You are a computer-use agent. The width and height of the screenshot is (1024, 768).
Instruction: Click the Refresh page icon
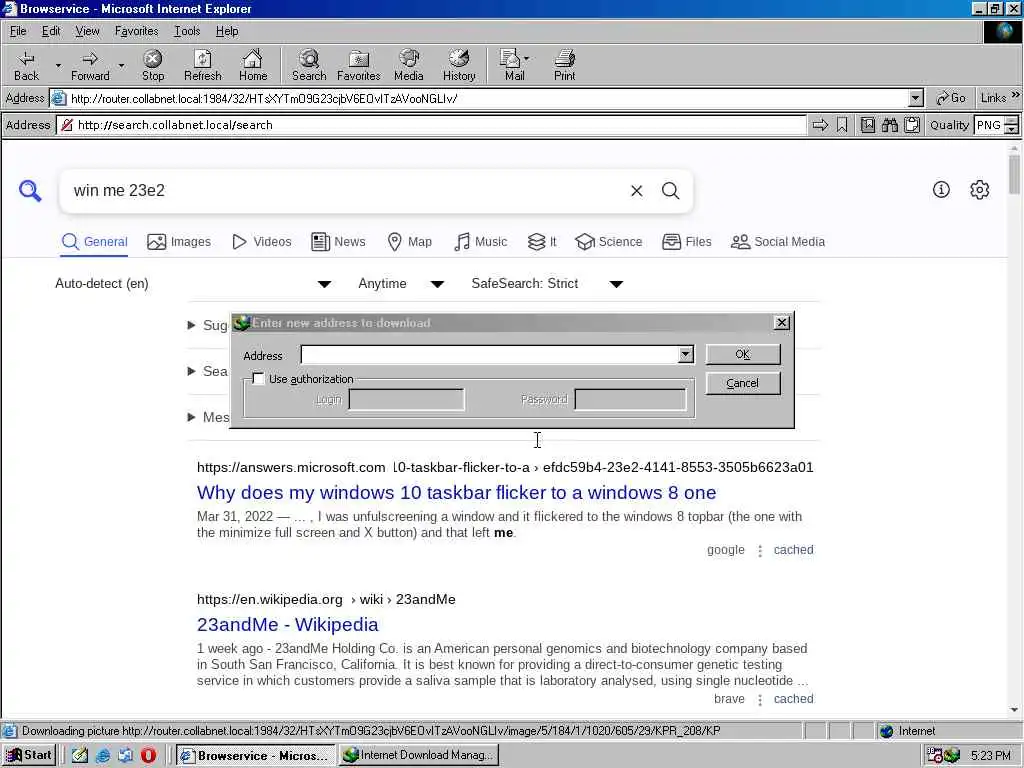(202, 65)
